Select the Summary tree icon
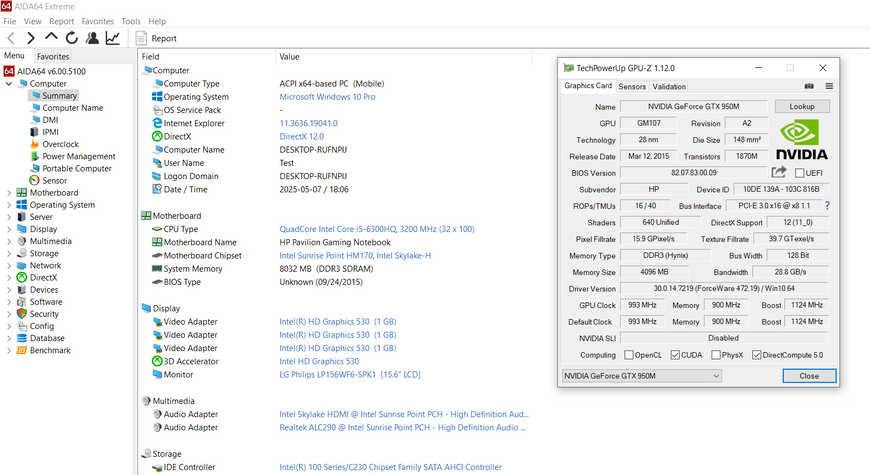 (36, 95)
